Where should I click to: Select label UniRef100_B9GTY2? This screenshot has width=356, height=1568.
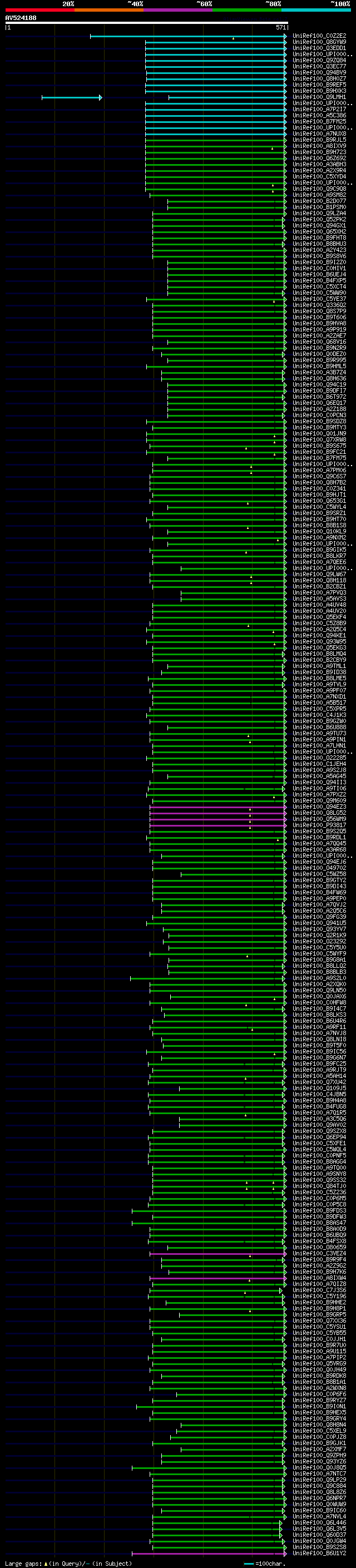tap(319, 881)
